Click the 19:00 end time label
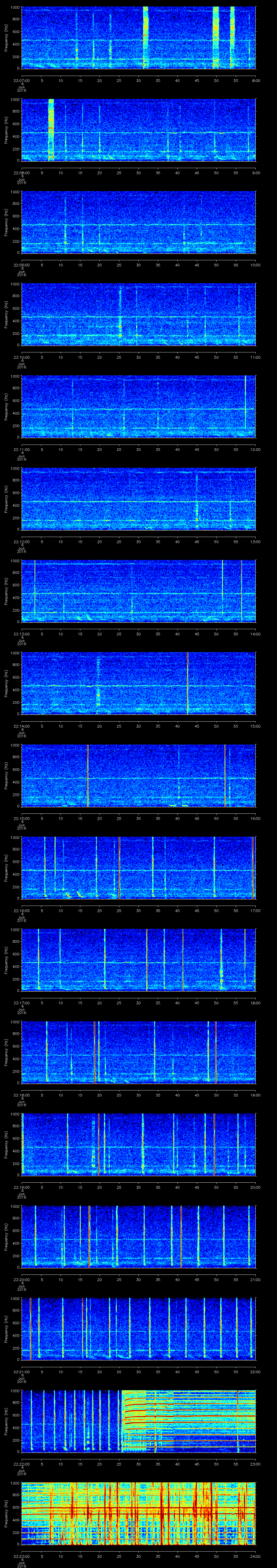The image size is (277, 1568). pyautogui.click(x=255, y=1095)
